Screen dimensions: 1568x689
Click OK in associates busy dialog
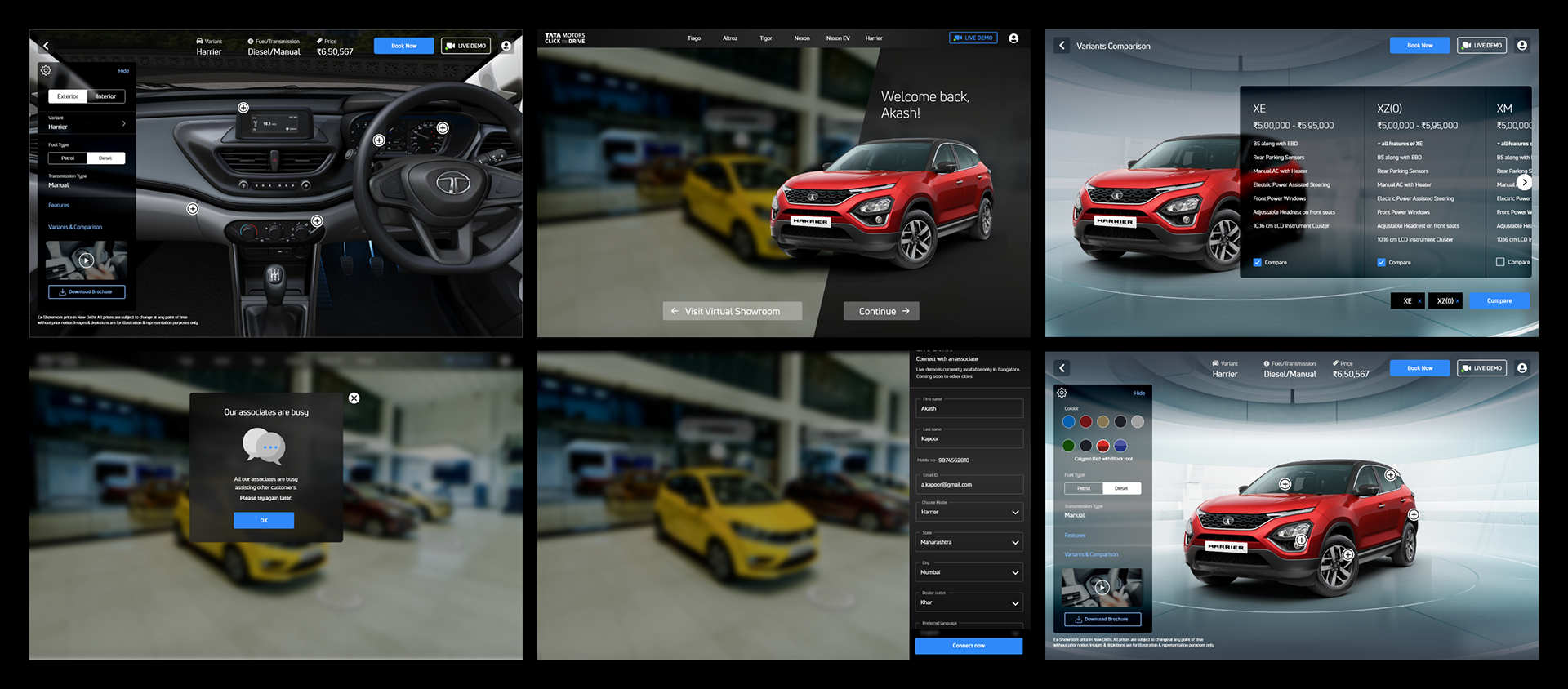(x=264, y=520)
